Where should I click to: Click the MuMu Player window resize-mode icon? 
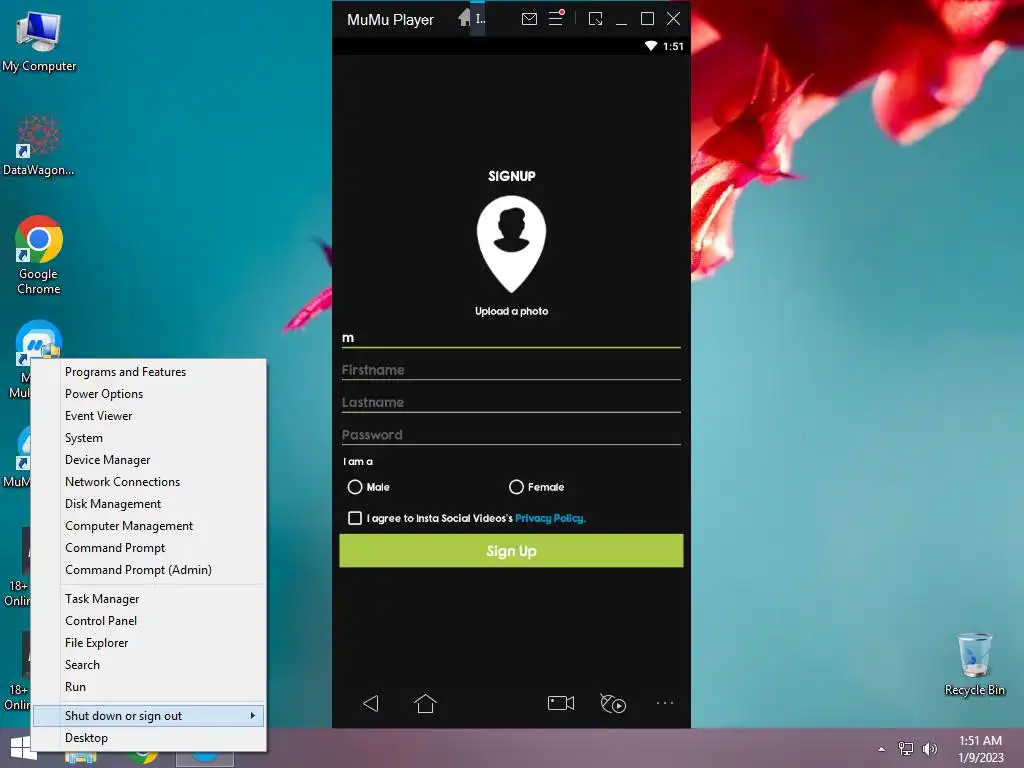596,19
